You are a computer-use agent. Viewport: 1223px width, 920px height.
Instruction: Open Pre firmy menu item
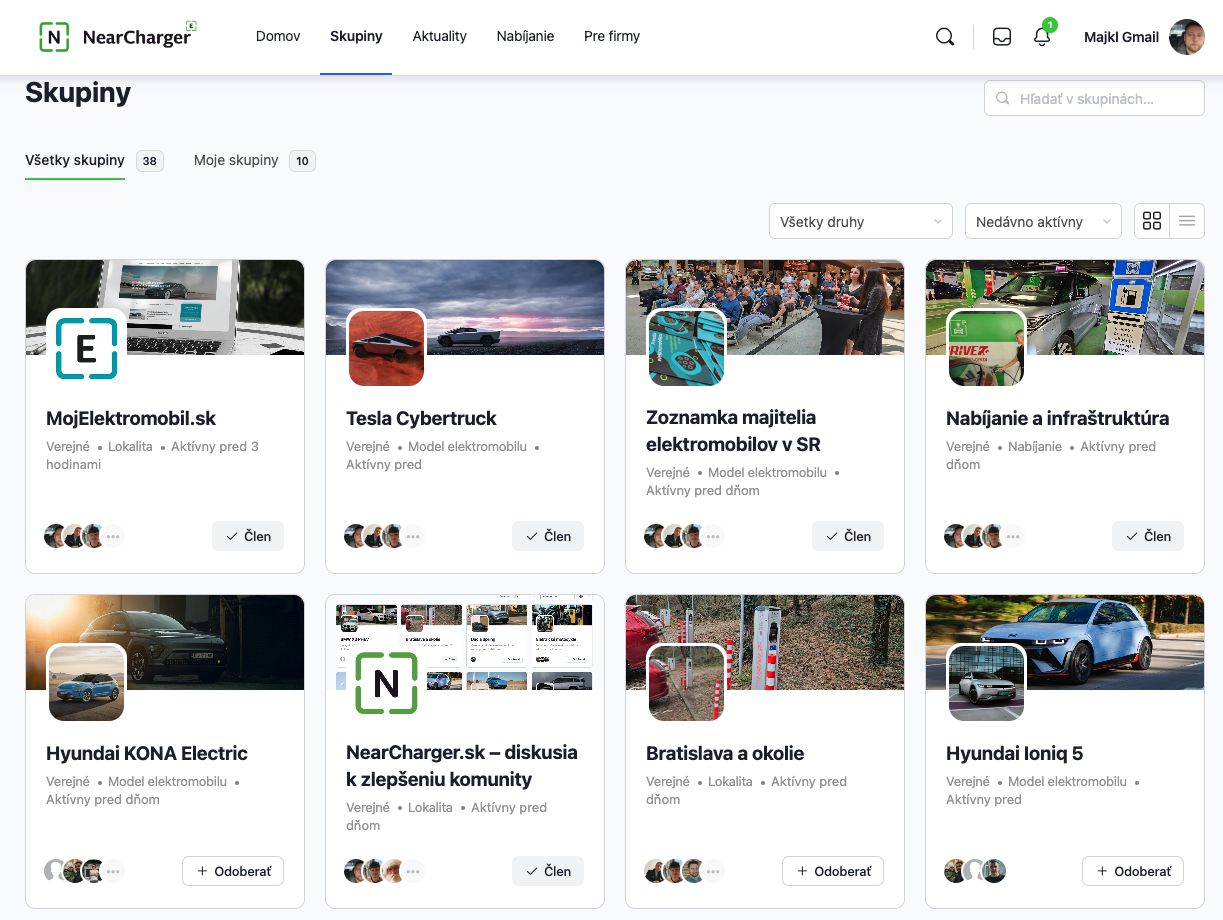(612, 36)
